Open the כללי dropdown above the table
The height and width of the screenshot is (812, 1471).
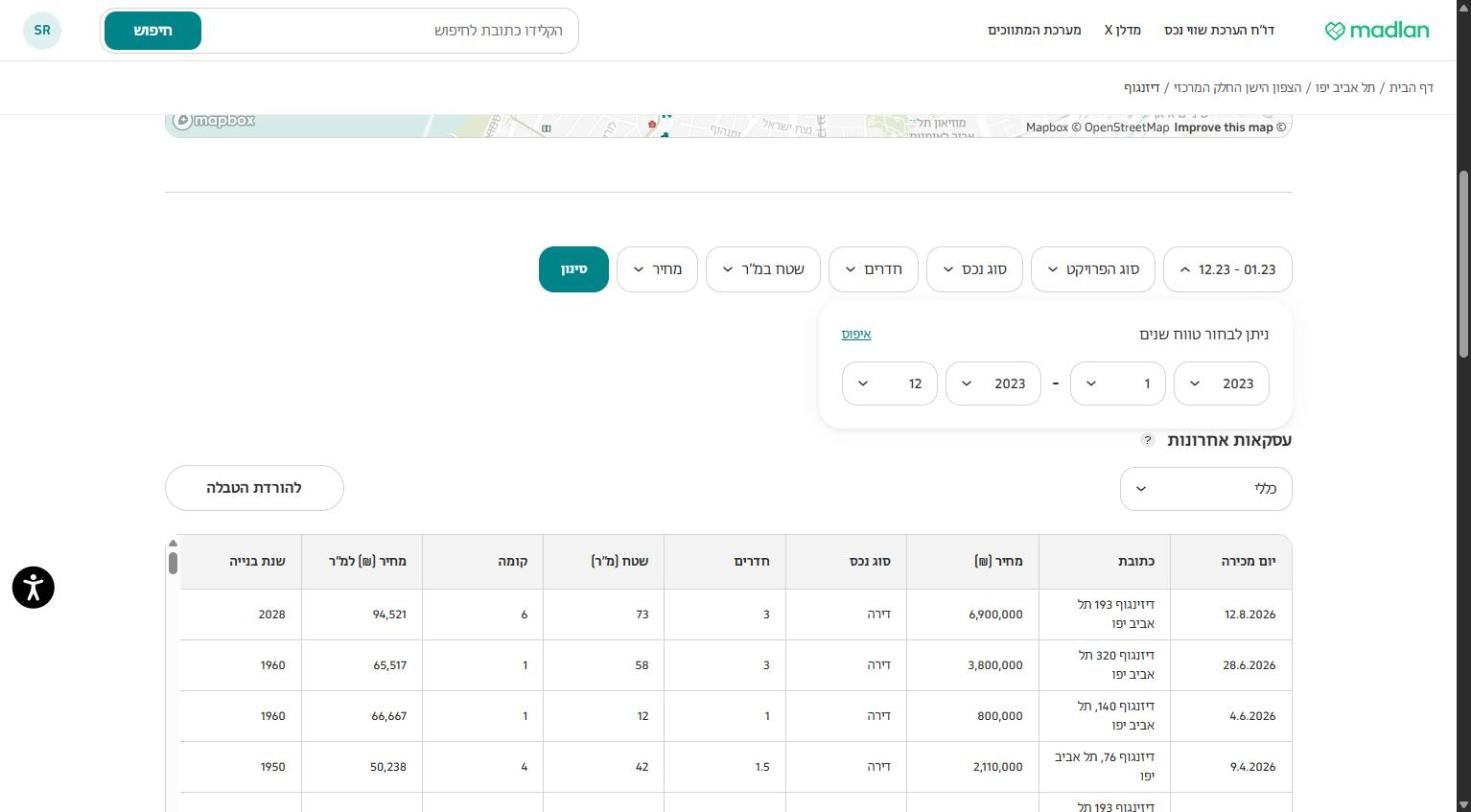point(1206,489)
